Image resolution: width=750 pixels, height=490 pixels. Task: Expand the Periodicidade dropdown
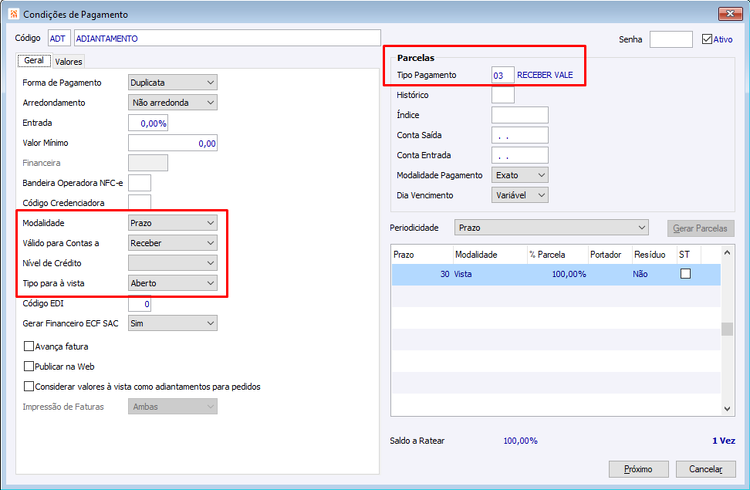point(551,228)
